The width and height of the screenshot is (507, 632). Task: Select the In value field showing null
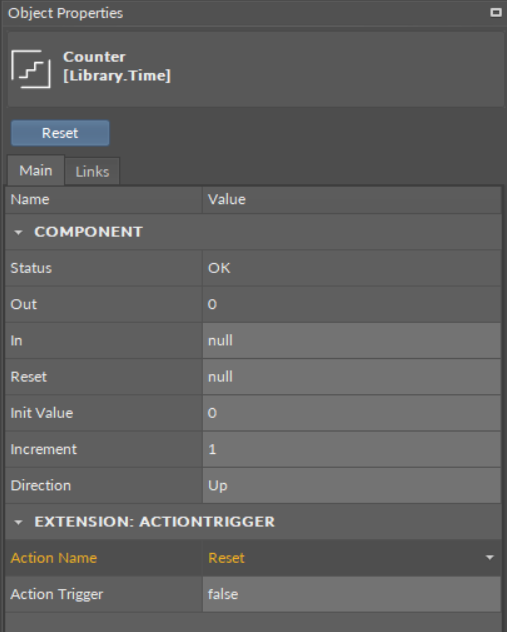[351, 341]
